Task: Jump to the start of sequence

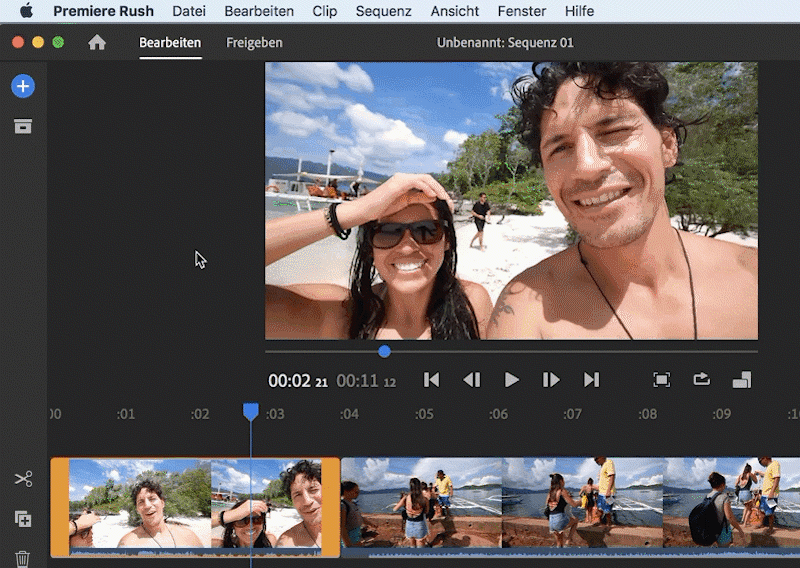Action: 431,380
